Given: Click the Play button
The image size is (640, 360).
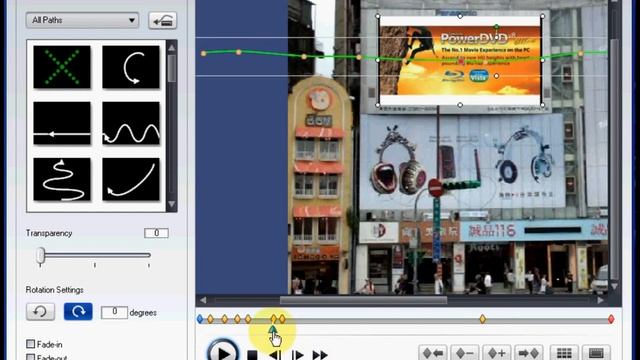Looking at the screenshot, I should [223, 352].
